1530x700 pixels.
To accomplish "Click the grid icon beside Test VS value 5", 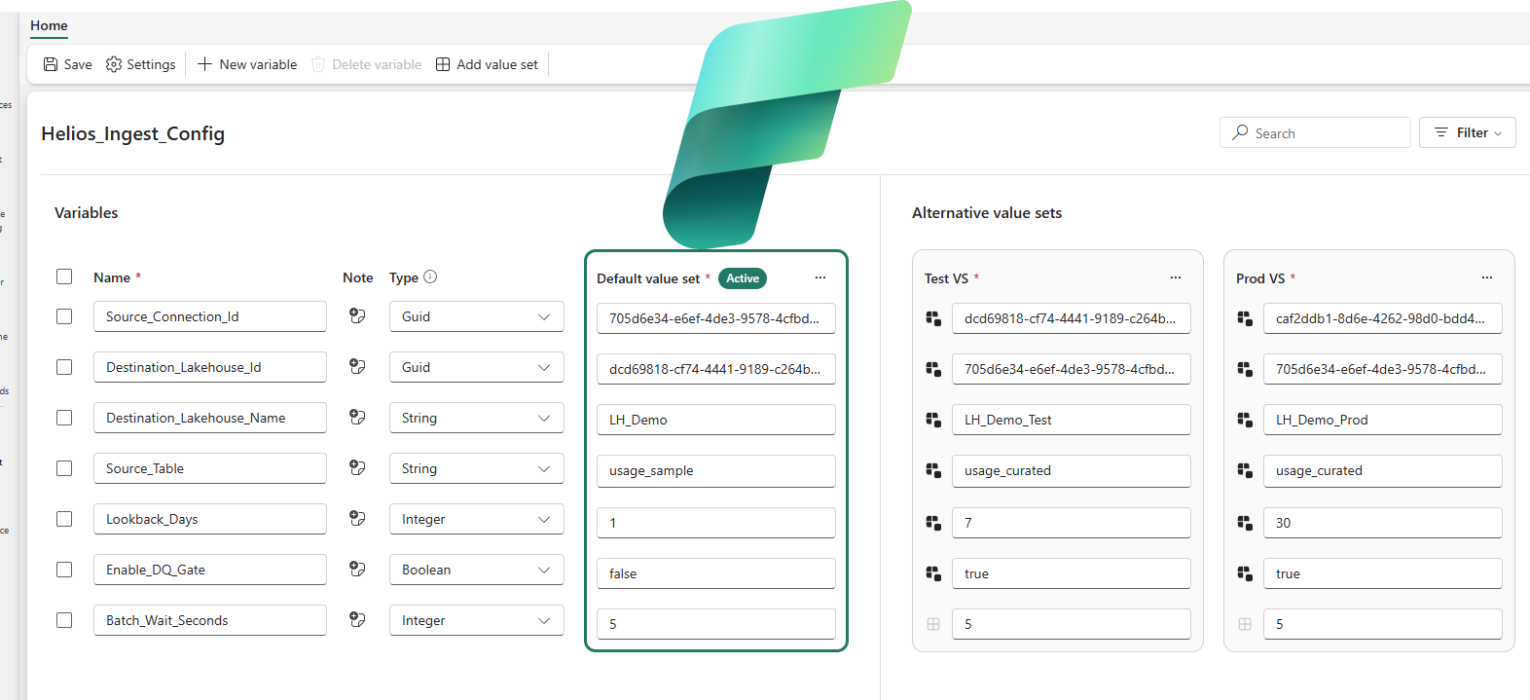I will 933,624.
